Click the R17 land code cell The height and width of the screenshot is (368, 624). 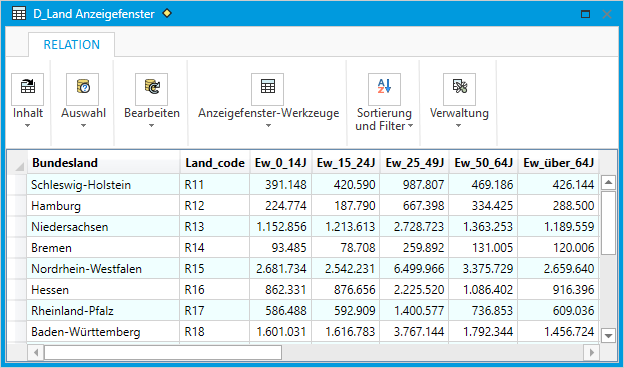(x=215, y=311)
